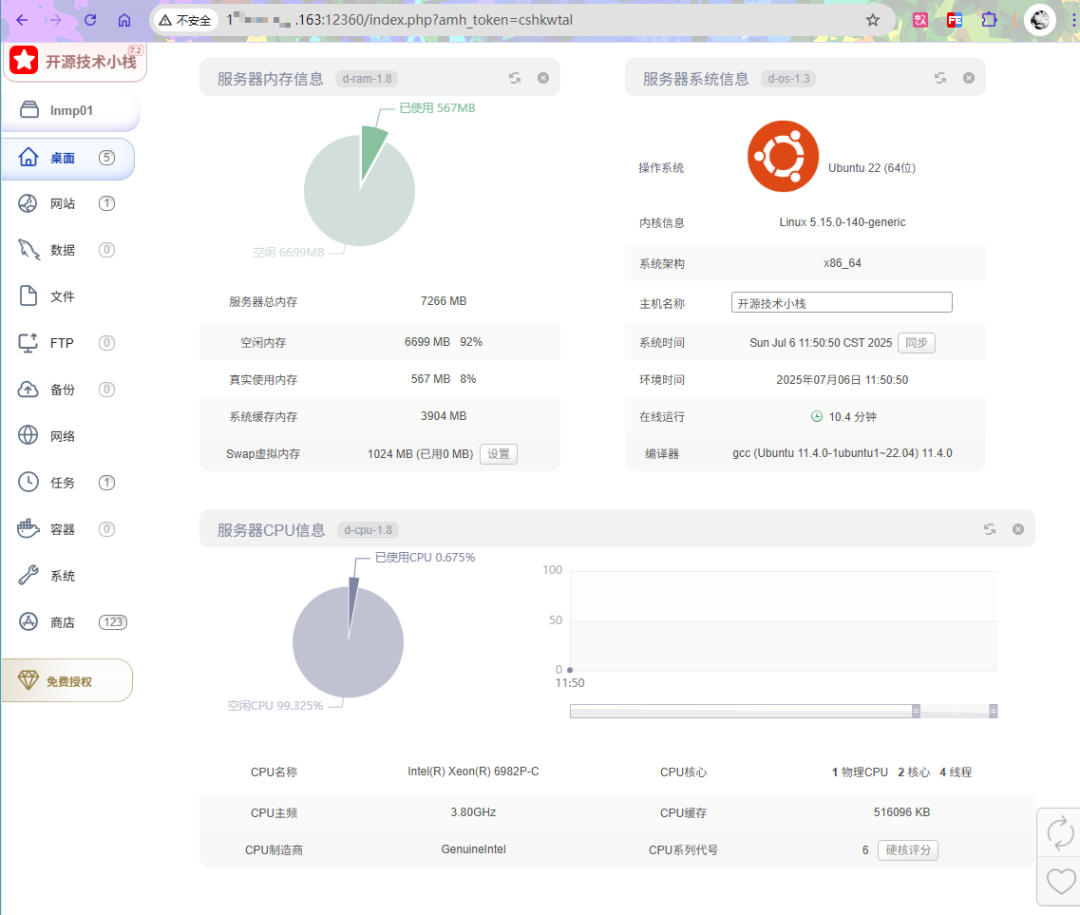1080x915 pixels.
Task: Bookmark this page with the star icon
Action: click(x=873, y=20)
